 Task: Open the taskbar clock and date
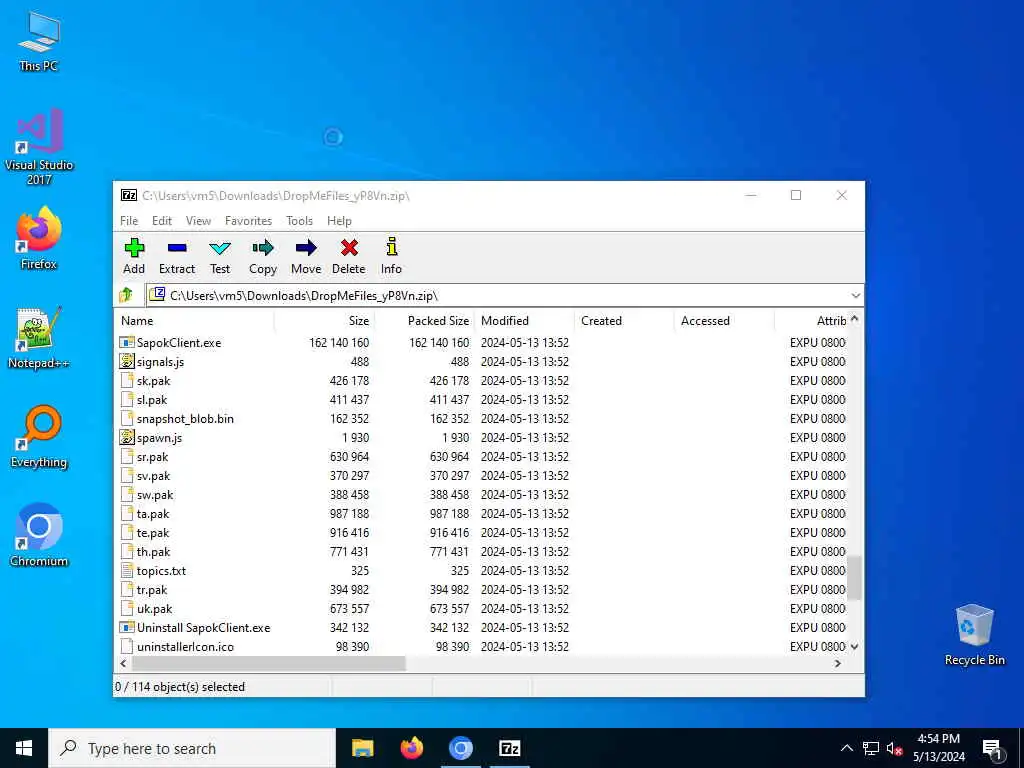point(939,748)
